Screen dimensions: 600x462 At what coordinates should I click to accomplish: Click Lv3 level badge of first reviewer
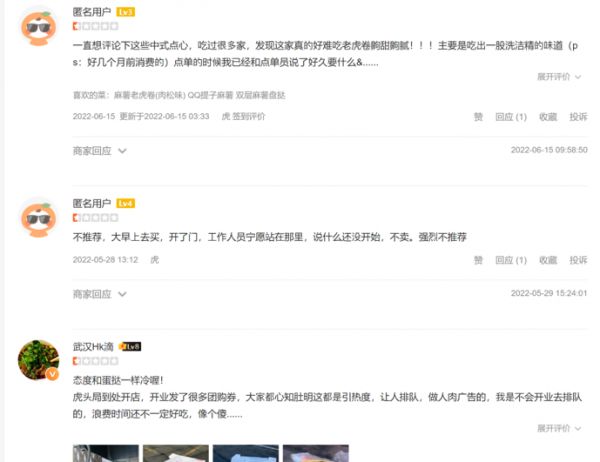coord(126,12)
